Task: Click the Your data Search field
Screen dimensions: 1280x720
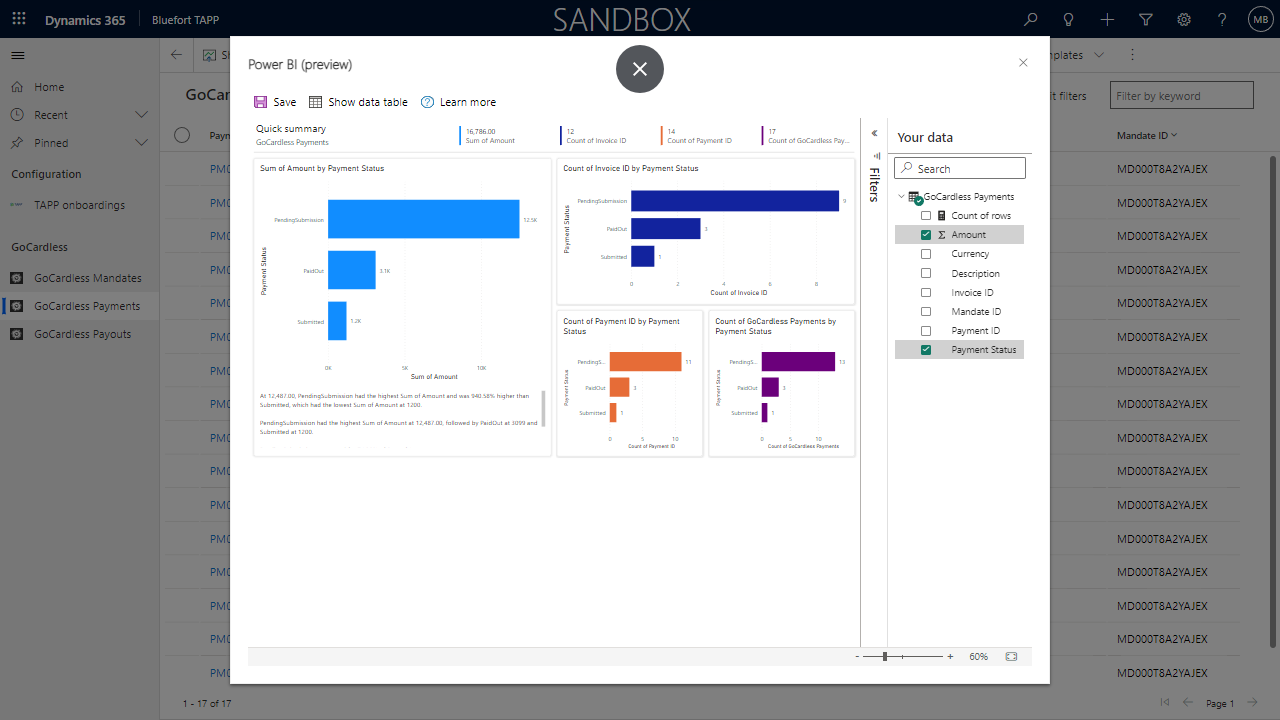Action: [x=960, y=168]
